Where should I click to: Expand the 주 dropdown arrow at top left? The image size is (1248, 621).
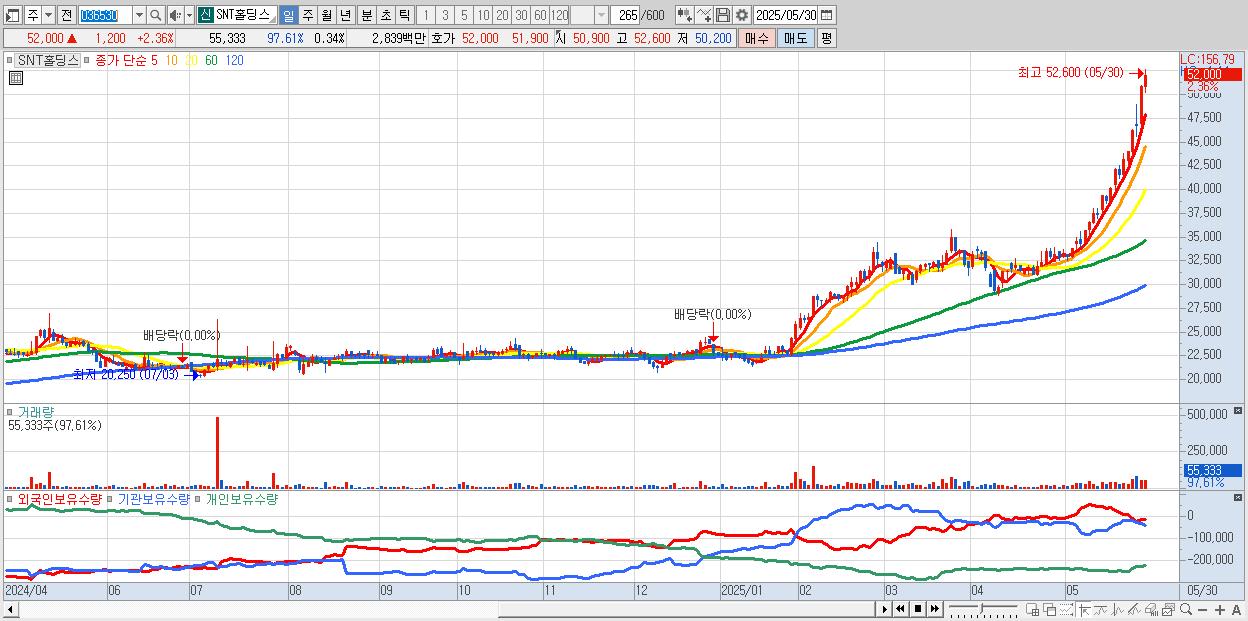[x=48, y=15]
